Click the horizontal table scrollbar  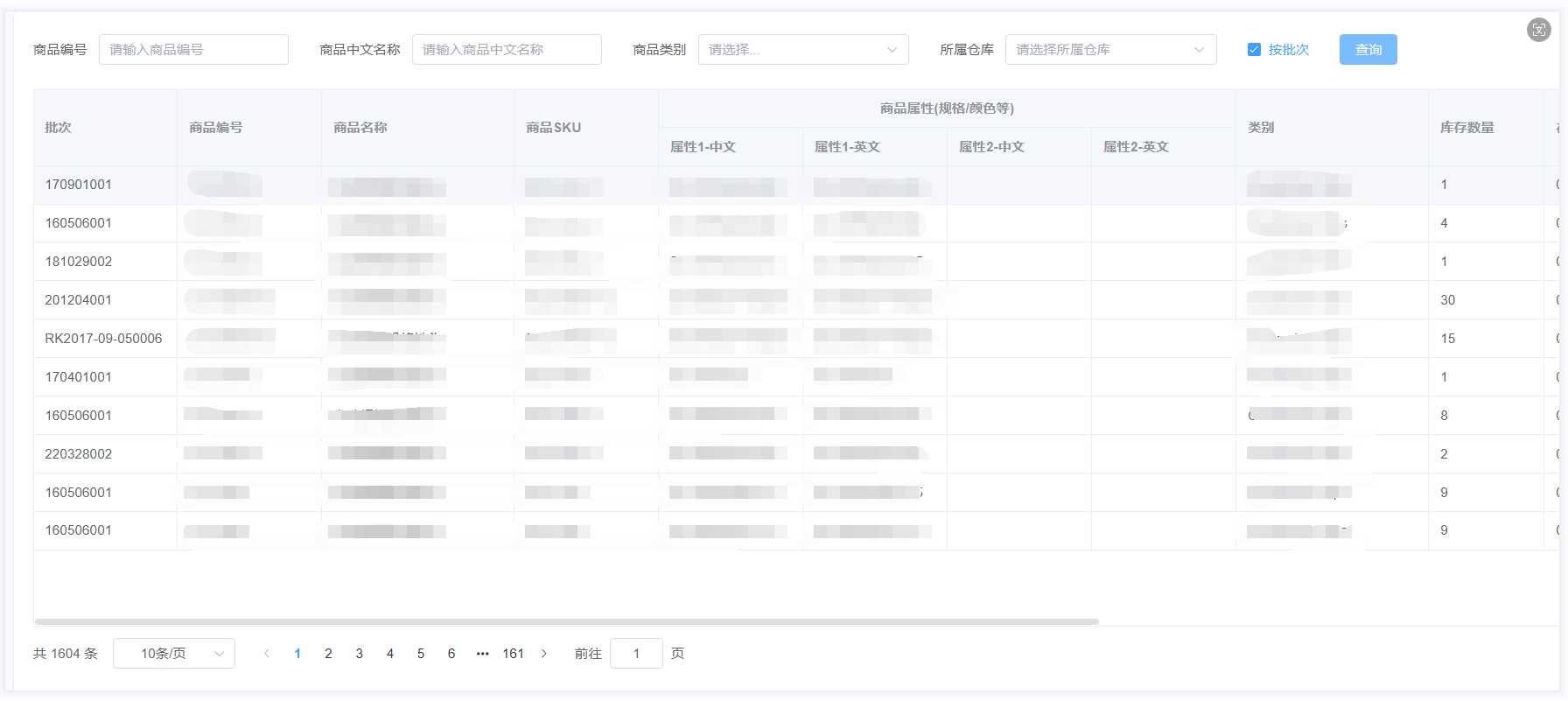click(566, 621)
